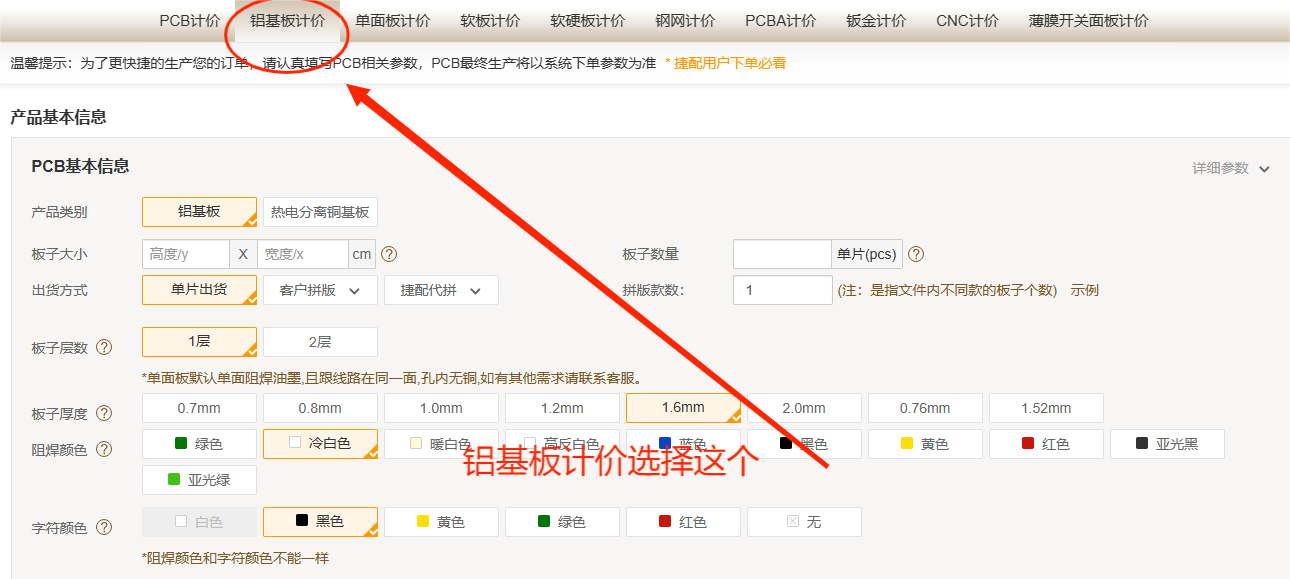Select 绿色 solder mask color

(200, 444)
